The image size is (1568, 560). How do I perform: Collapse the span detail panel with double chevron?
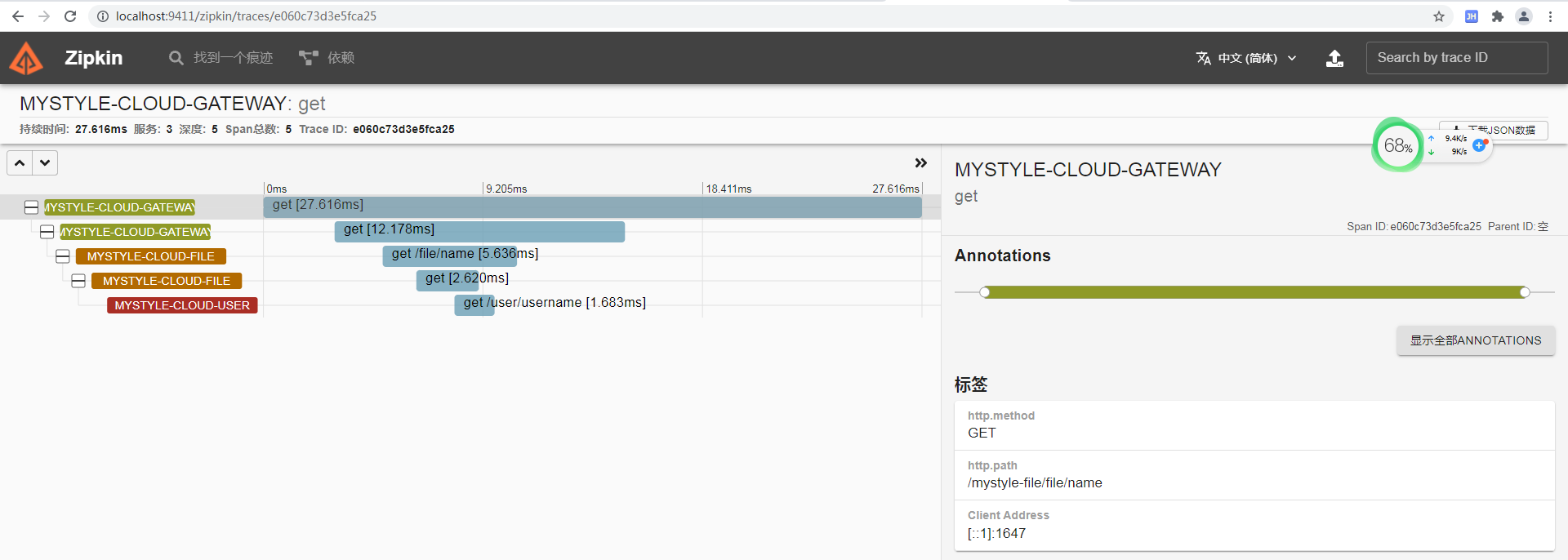920,163
